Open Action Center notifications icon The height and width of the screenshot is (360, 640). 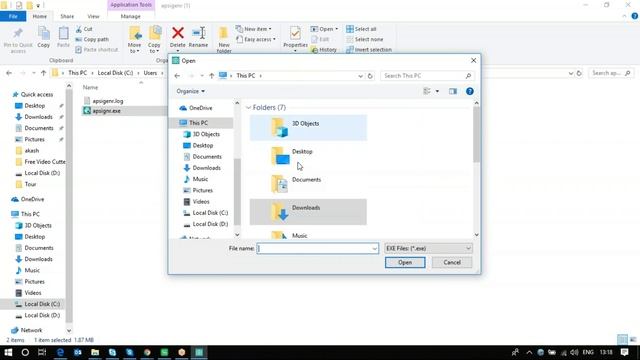click(x=624, y=352)
